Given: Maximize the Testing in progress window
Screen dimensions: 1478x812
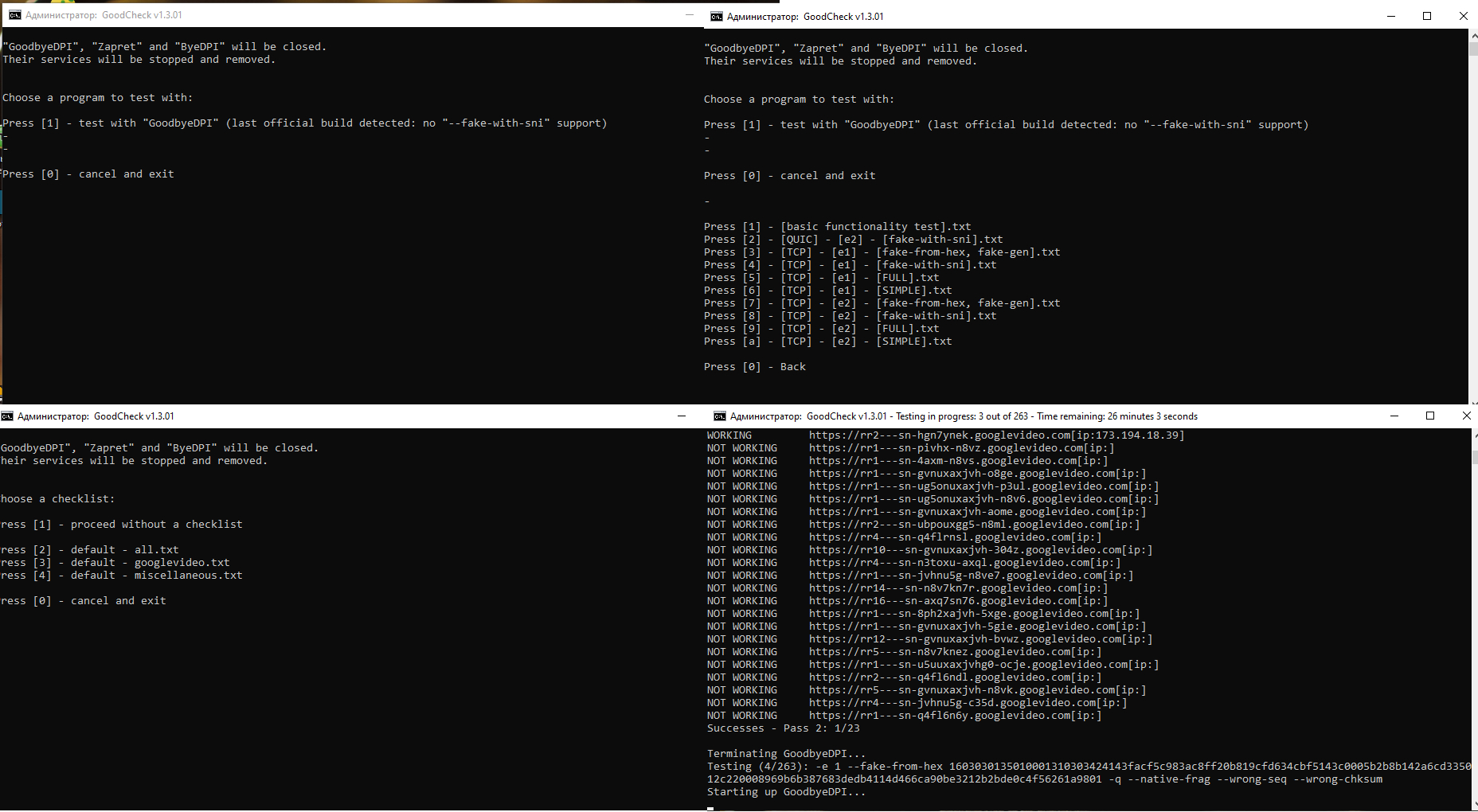Looking at the screenshot, I should click(x=1430, y=416).
